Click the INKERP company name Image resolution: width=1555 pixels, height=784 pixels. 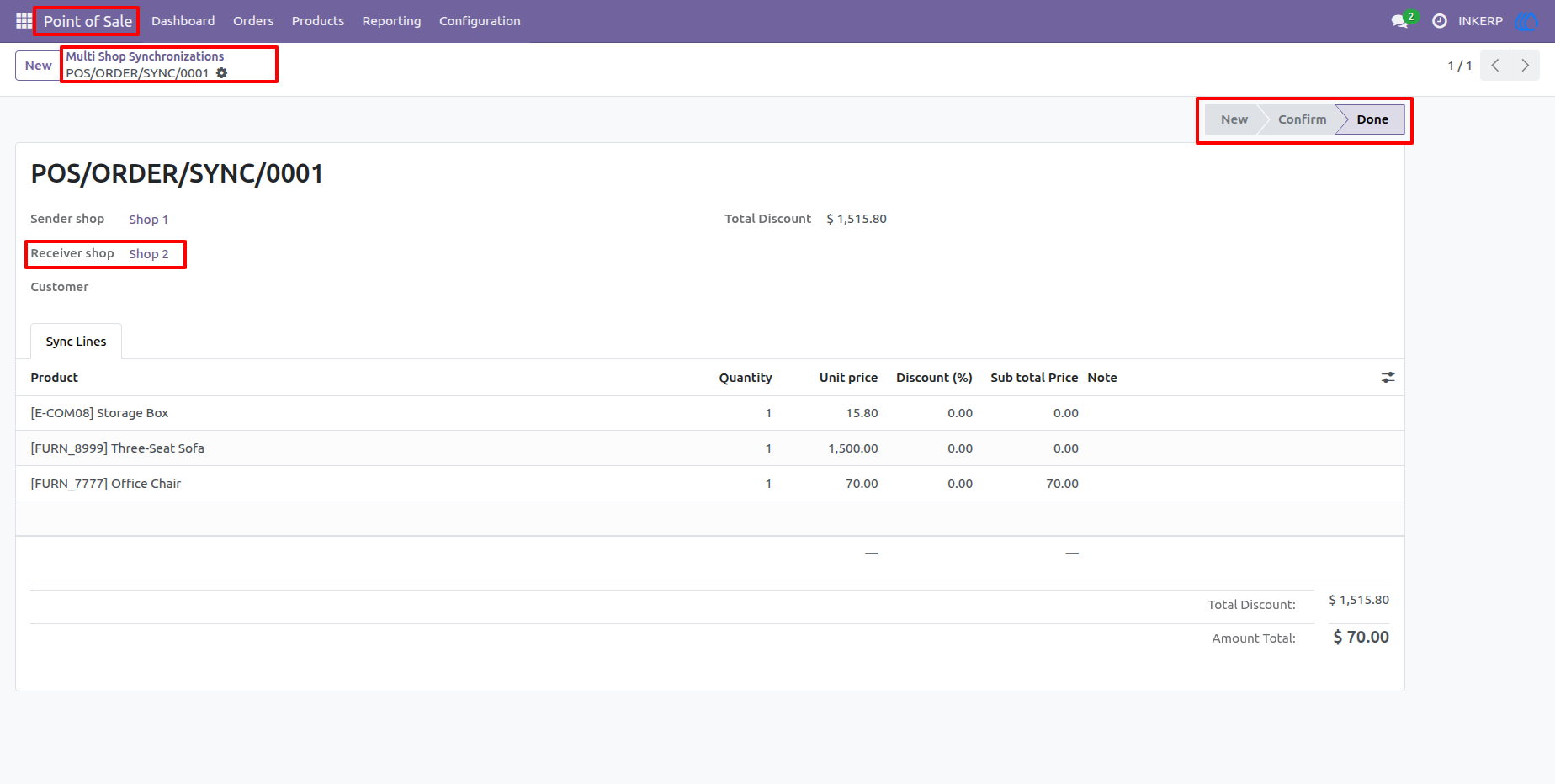pos(1480,21)
